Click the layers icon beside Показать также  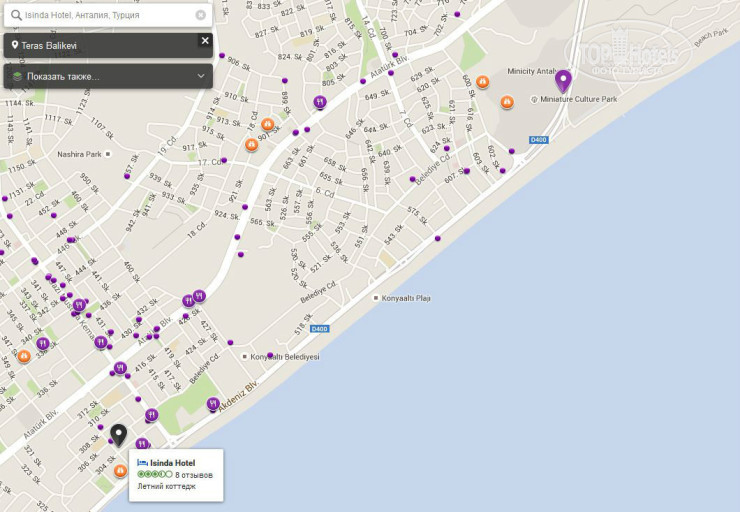pyautogui.click(x=15, y=76)
